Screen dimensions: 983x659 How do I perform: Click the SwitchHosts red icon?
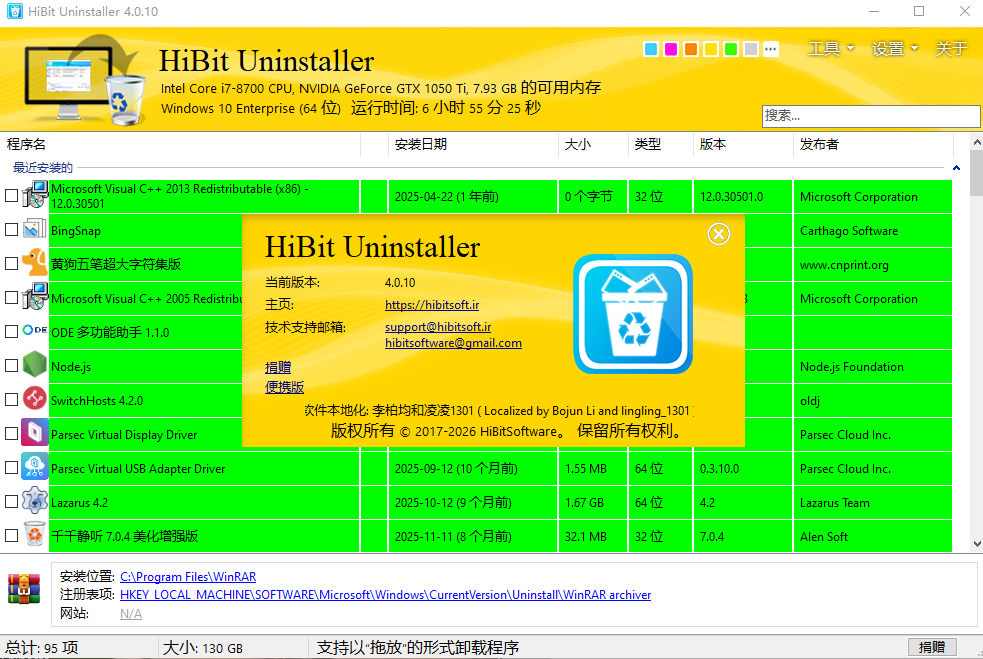tap(35, 399)
